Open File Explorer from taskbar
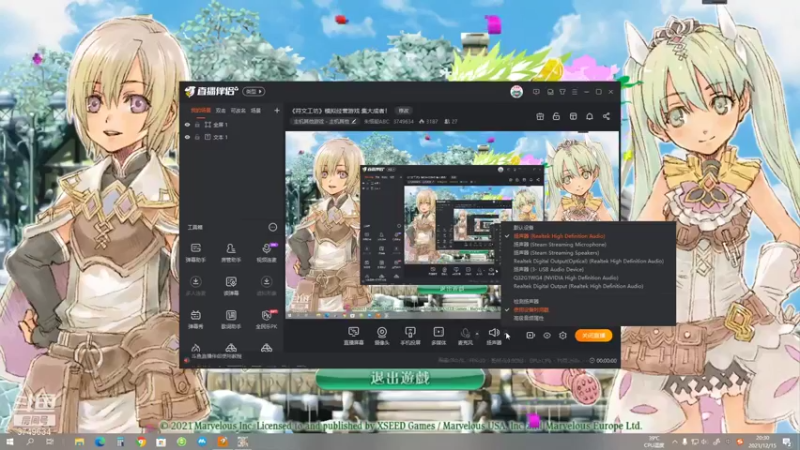The width and height of the screenshot is (800, 450). [x=79, y=442]
